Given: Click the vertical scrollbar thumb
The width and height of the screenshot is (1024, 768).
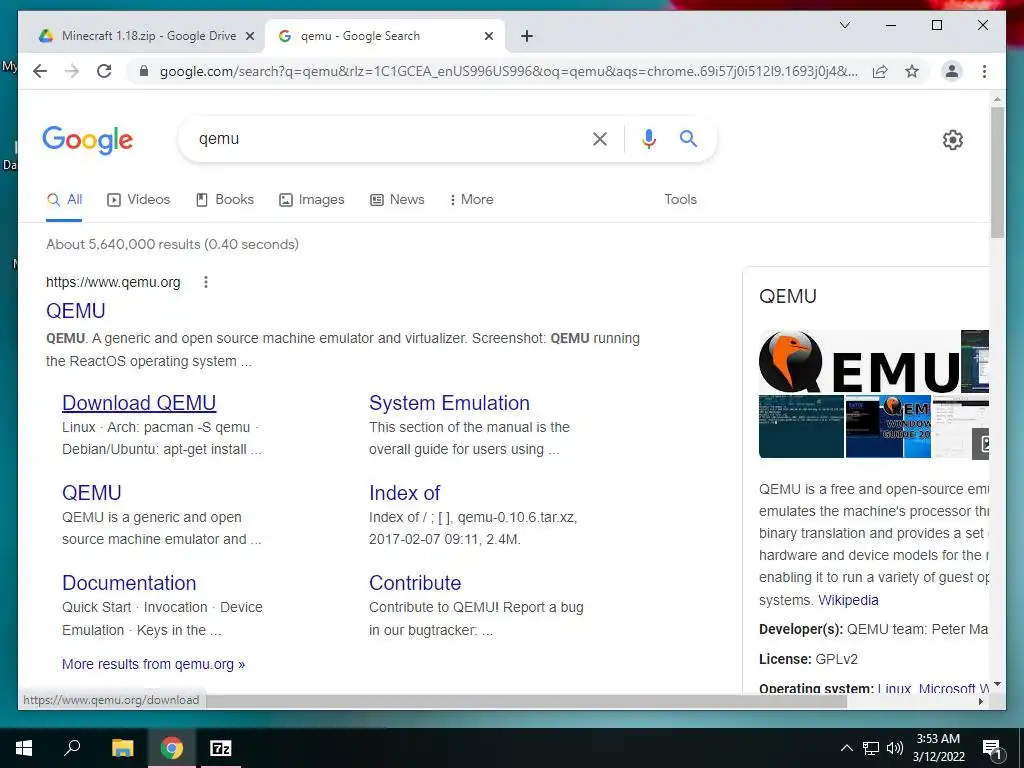Looking at the screenshot, I should point(997,172).
